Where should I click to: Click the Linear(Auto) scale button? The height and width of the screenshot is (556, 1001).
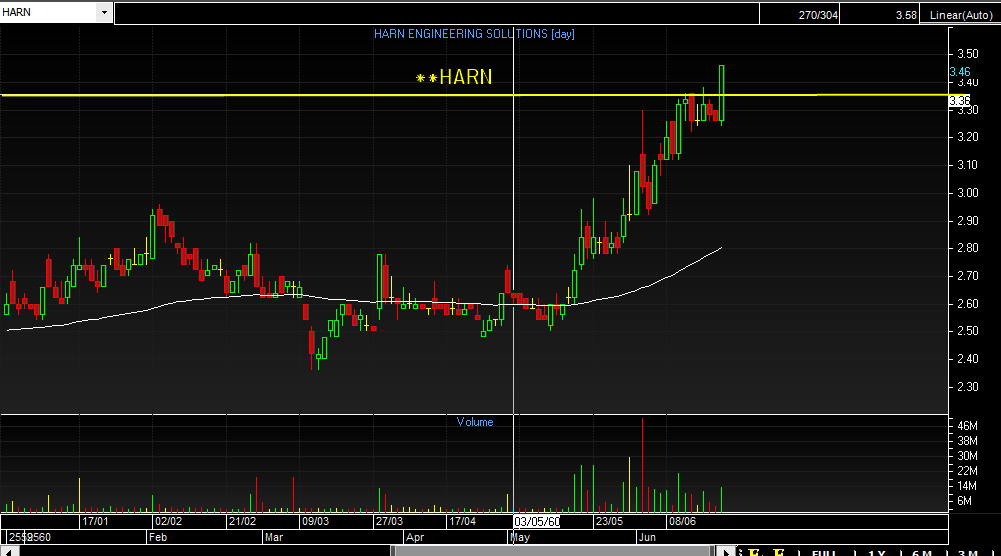960,15
